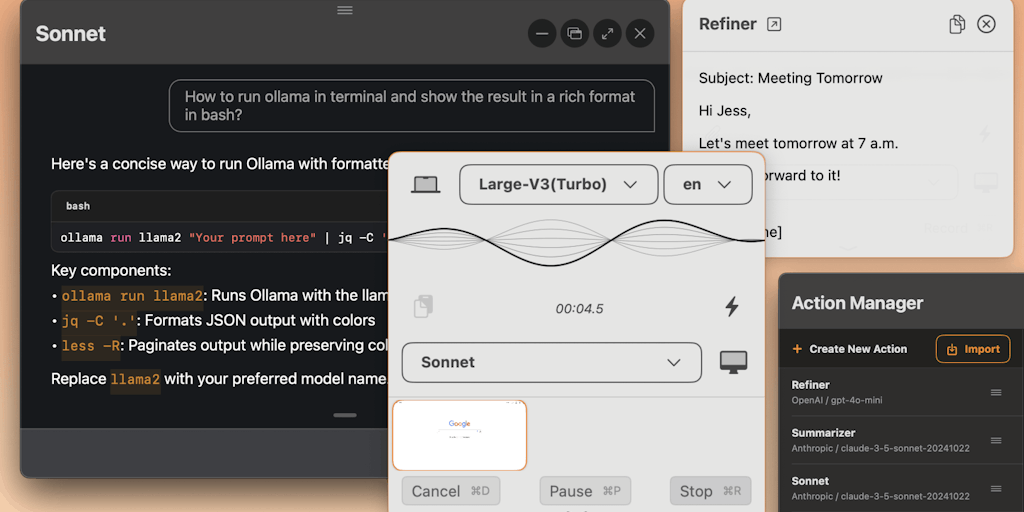
Task: Click the lightning bolt quick action icon
Action: tap(732, 306)
